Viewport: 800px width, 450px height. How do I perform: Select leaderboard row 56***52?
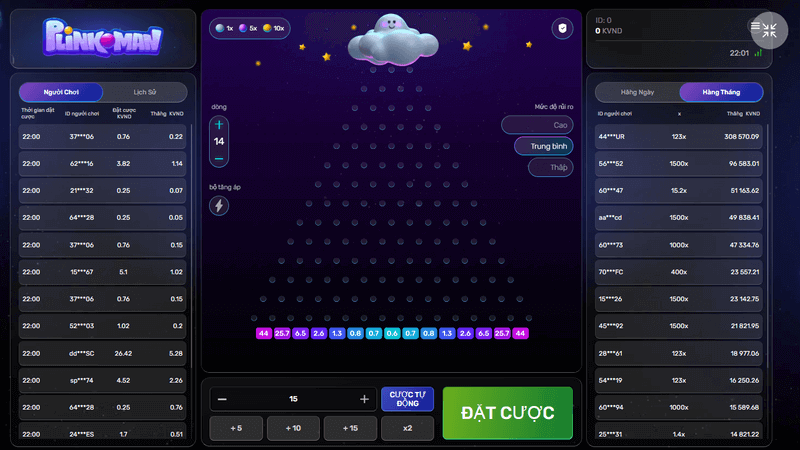point(679,164)
